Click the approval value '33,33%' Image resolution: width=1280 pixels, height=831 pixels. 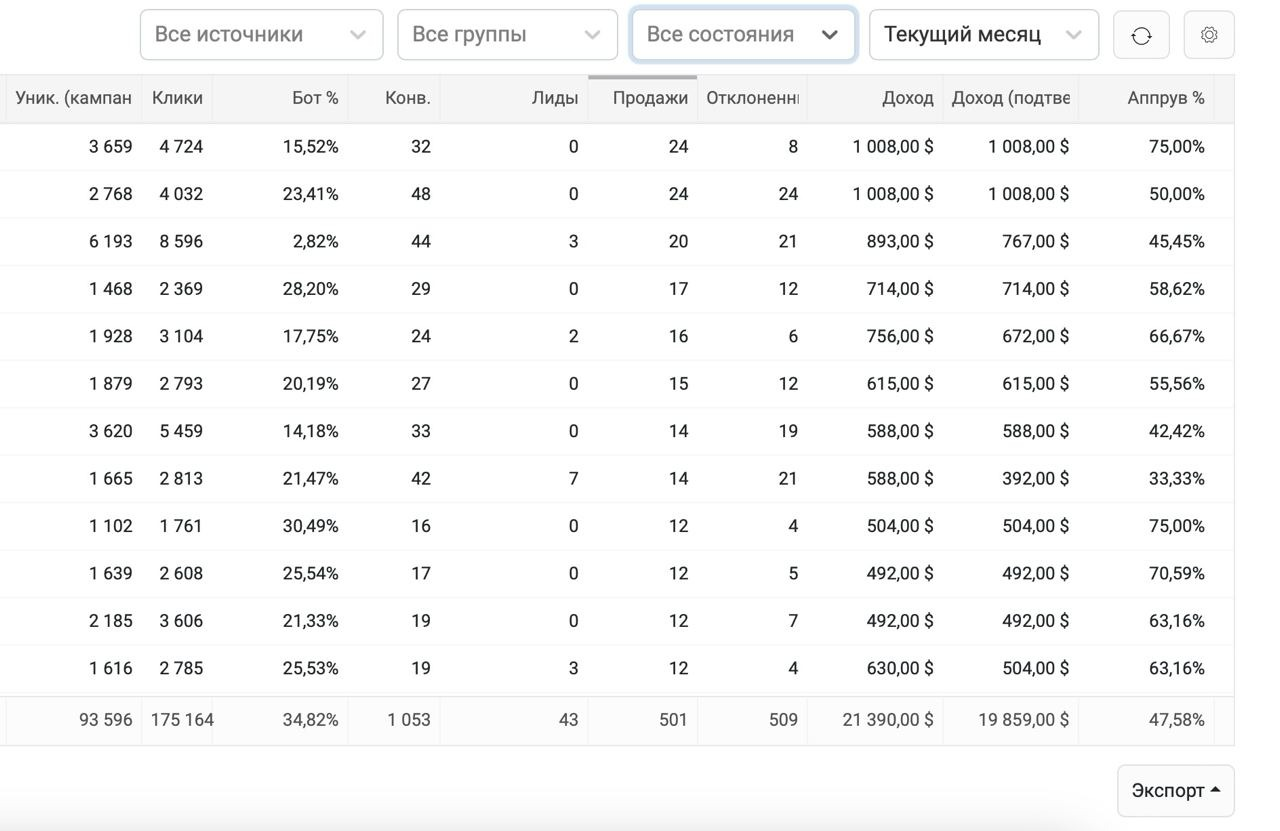(x=1177, y=479)
